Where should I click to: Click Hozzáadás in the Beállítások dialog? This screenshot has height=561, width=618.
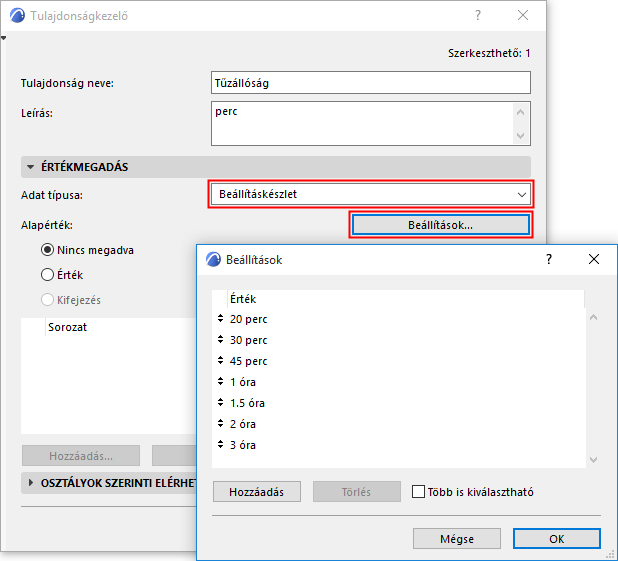click(257, 492)
